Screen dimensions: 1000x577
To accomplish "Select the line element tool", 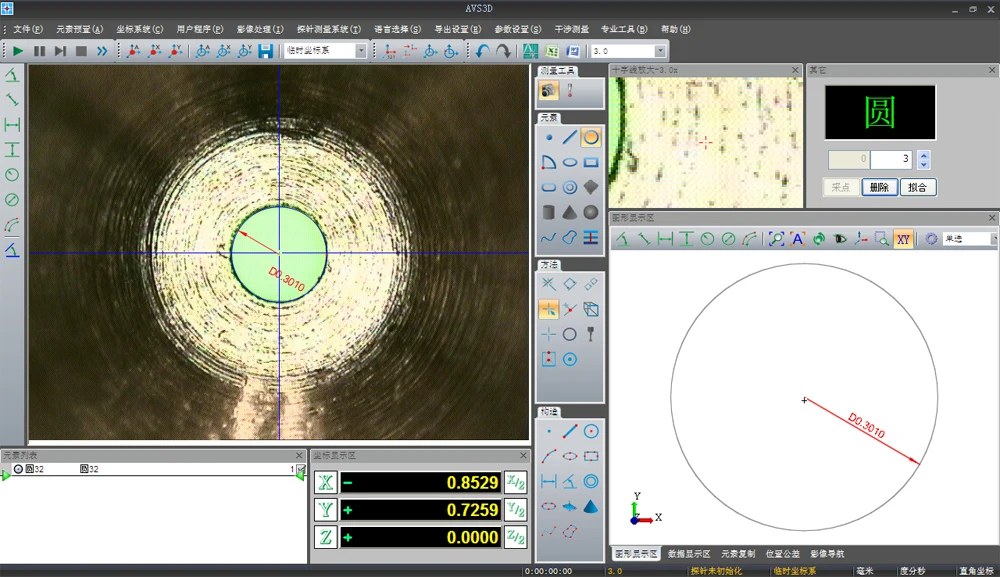I will (570, 137).
